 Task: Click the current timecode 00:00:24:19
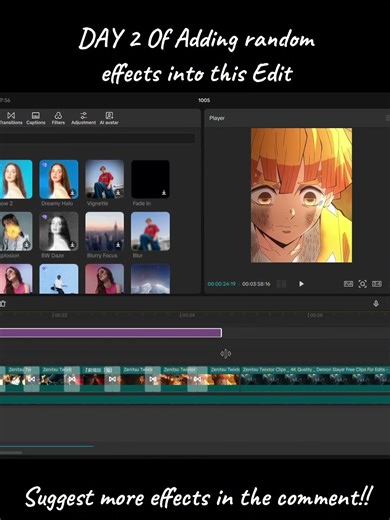coord(222,284)
